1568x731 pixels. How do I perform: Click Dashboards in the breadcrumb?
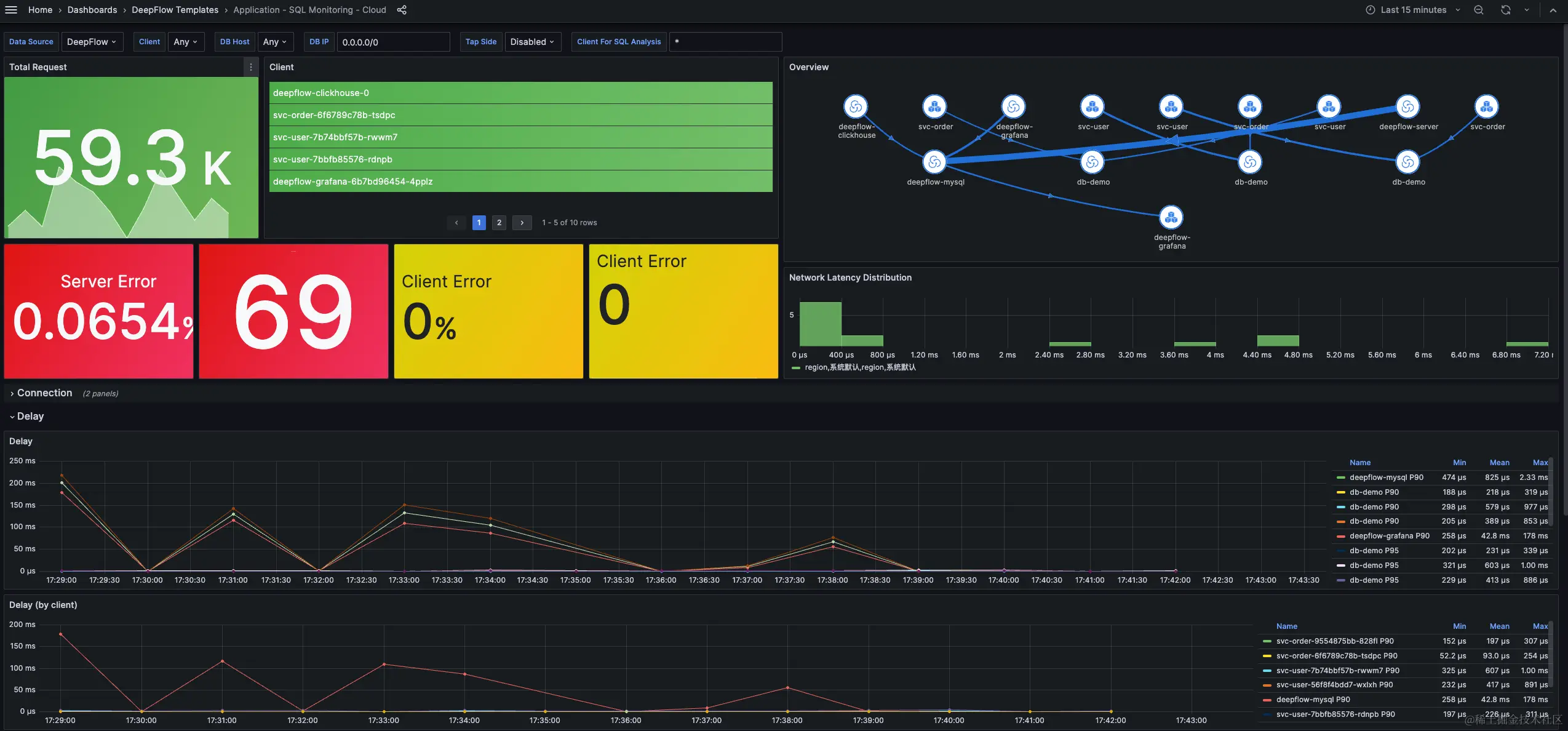point(92,10)
